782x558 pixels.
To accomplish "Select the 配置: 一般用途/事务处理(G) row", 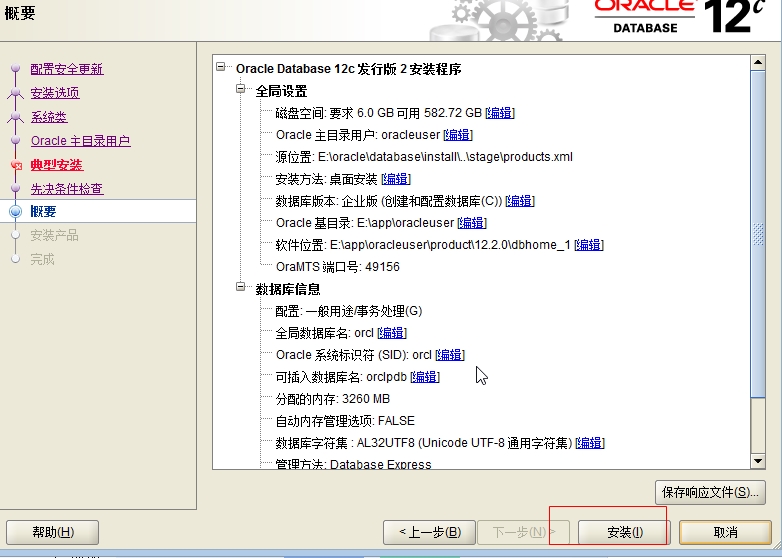I will coord(349,311).
